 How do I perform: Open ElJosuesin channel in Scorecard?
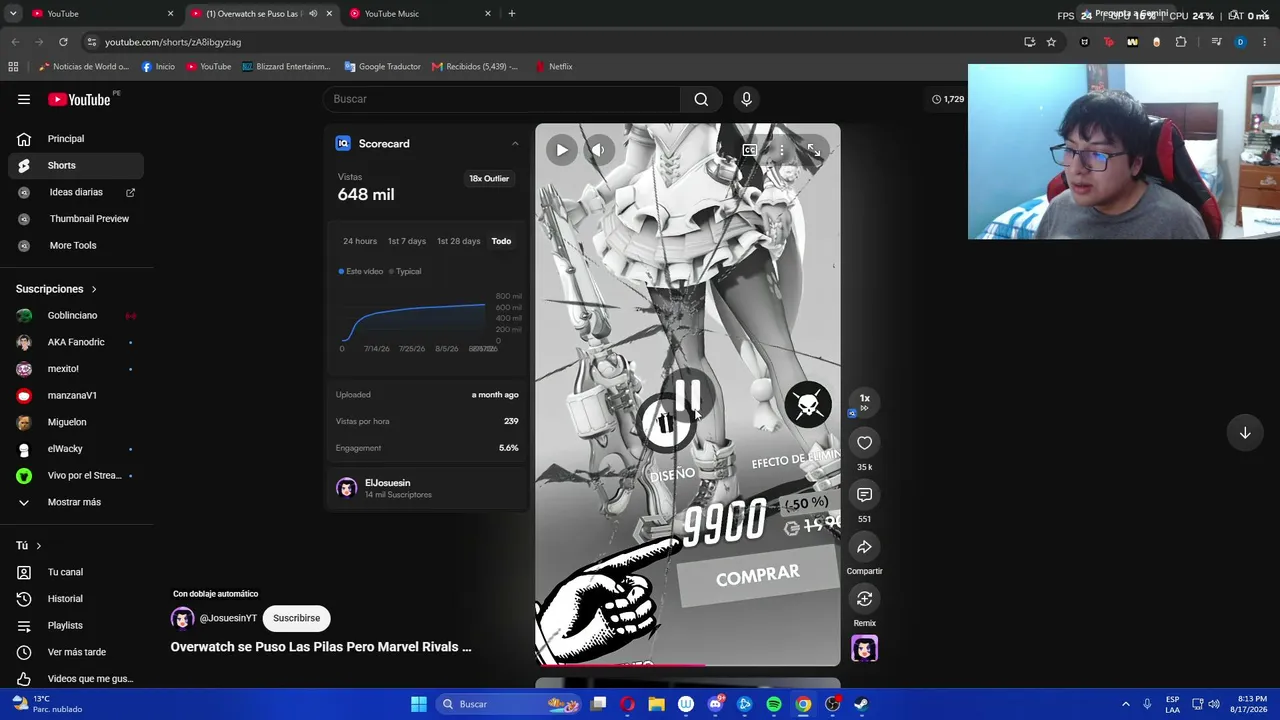(x=387, y=483)
